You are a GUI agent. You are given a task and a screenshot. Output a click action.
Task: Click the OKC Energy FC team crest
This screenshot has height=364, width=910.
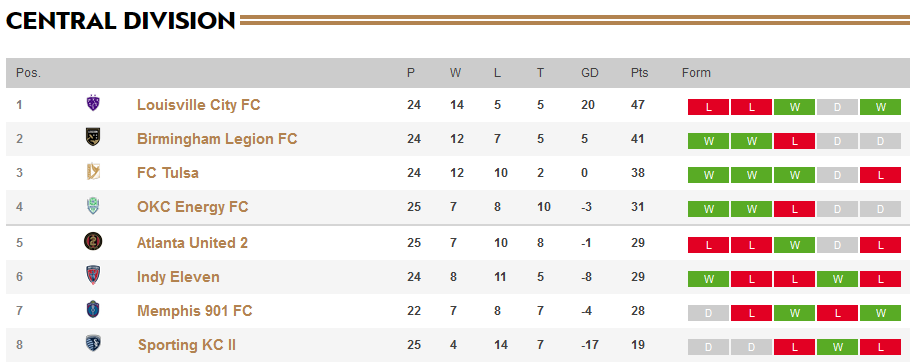pos(93,206)
